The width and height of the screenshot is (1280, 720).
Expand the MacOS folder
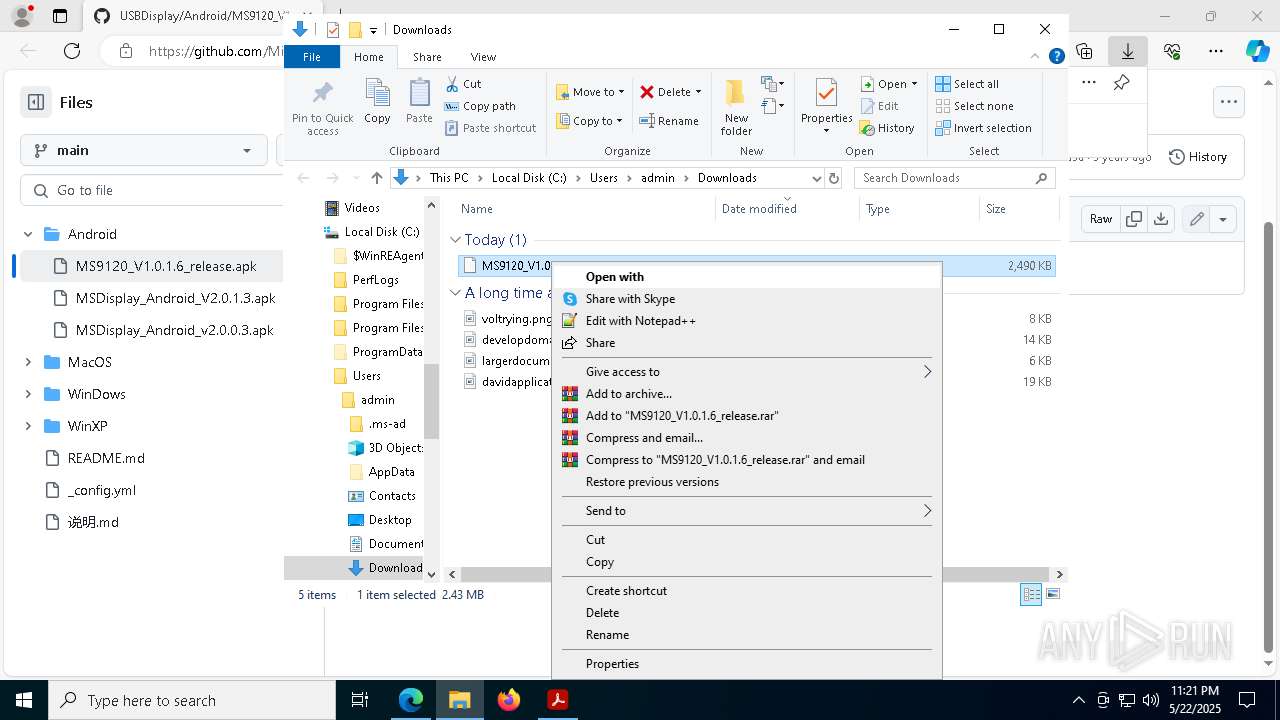28,362
